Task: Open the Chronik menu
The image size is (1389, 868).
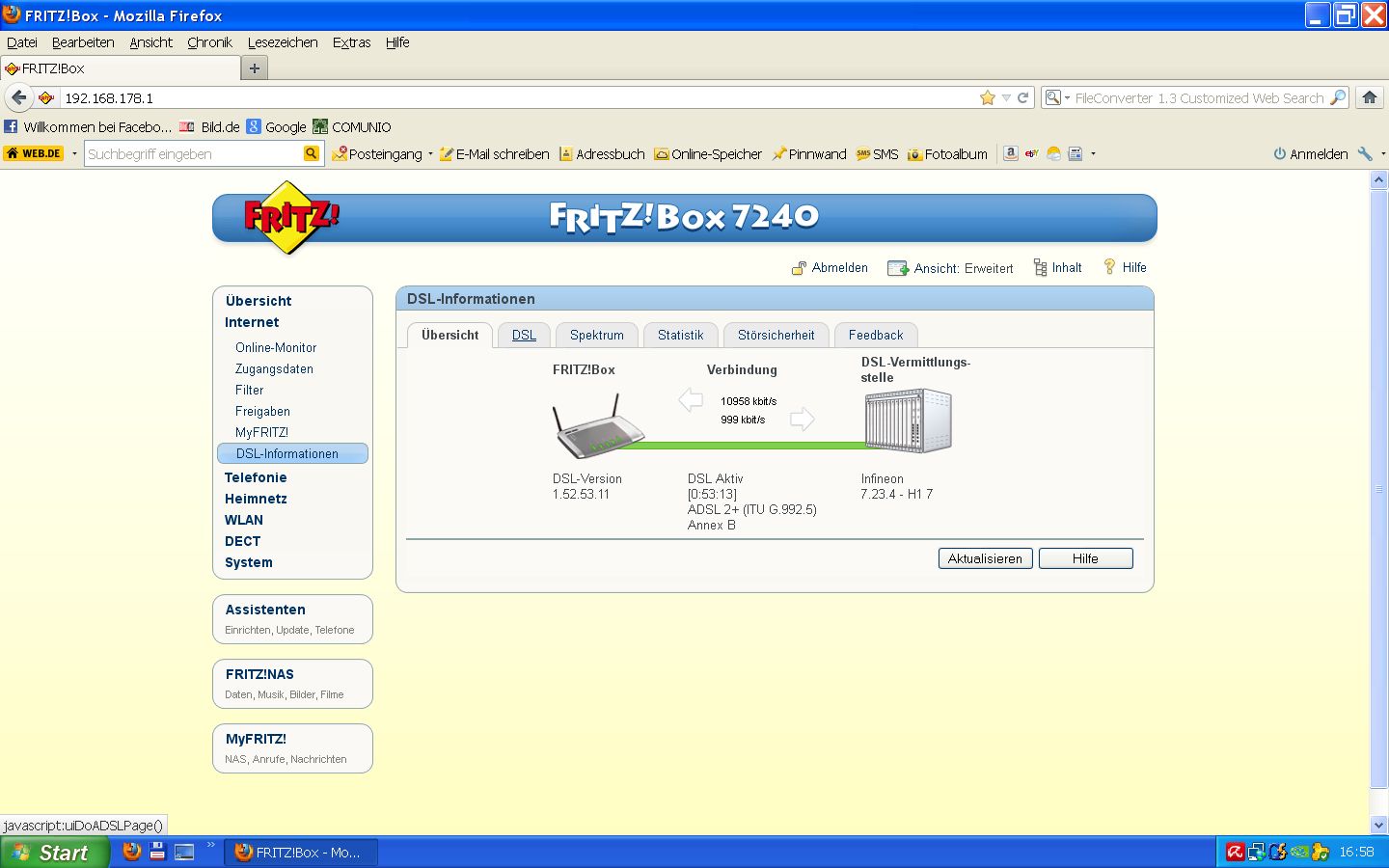Action: point(209,42)
